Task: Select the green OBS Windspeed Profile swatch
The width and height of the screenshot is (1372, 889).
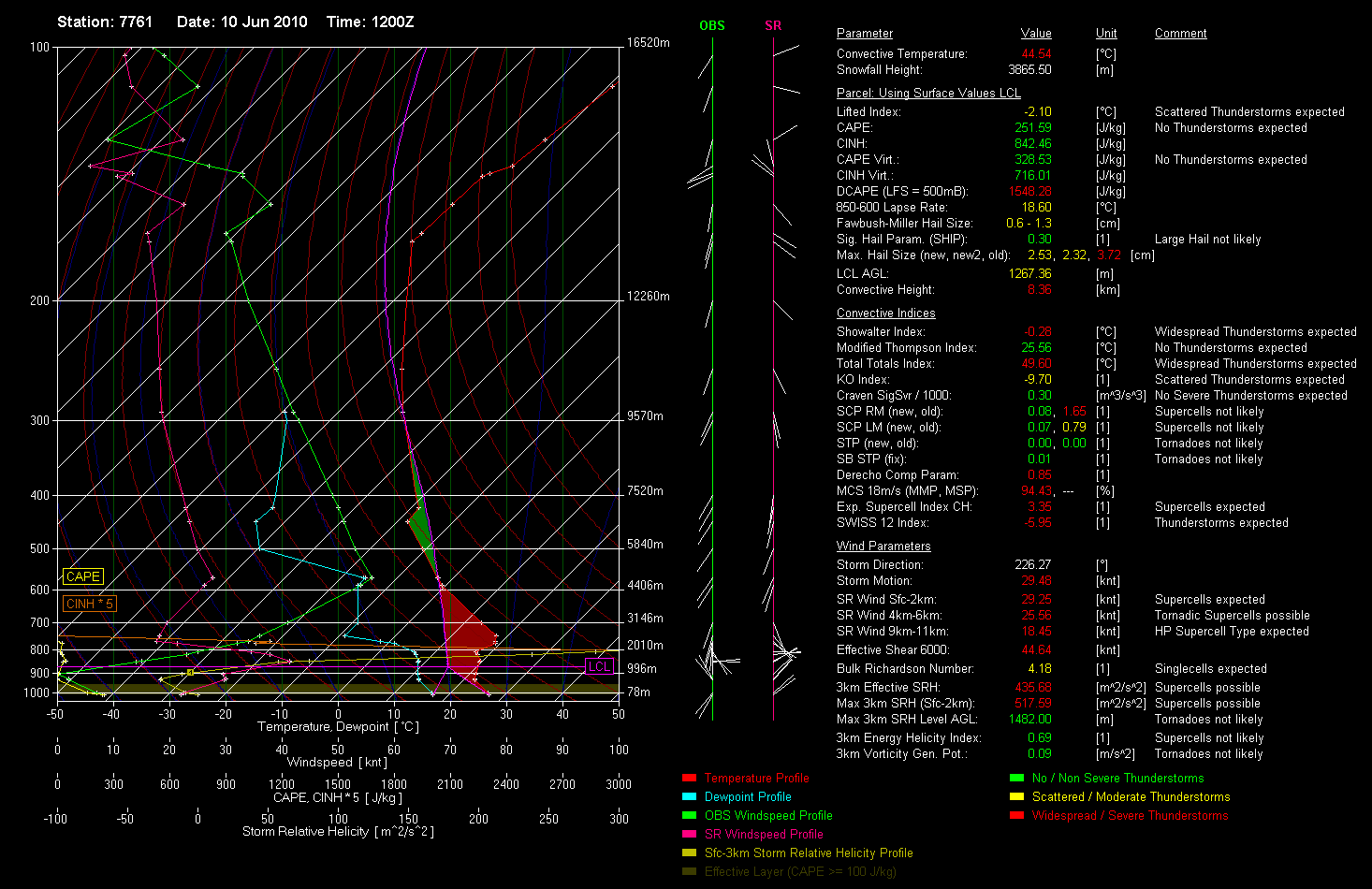Action: [689, 815]
